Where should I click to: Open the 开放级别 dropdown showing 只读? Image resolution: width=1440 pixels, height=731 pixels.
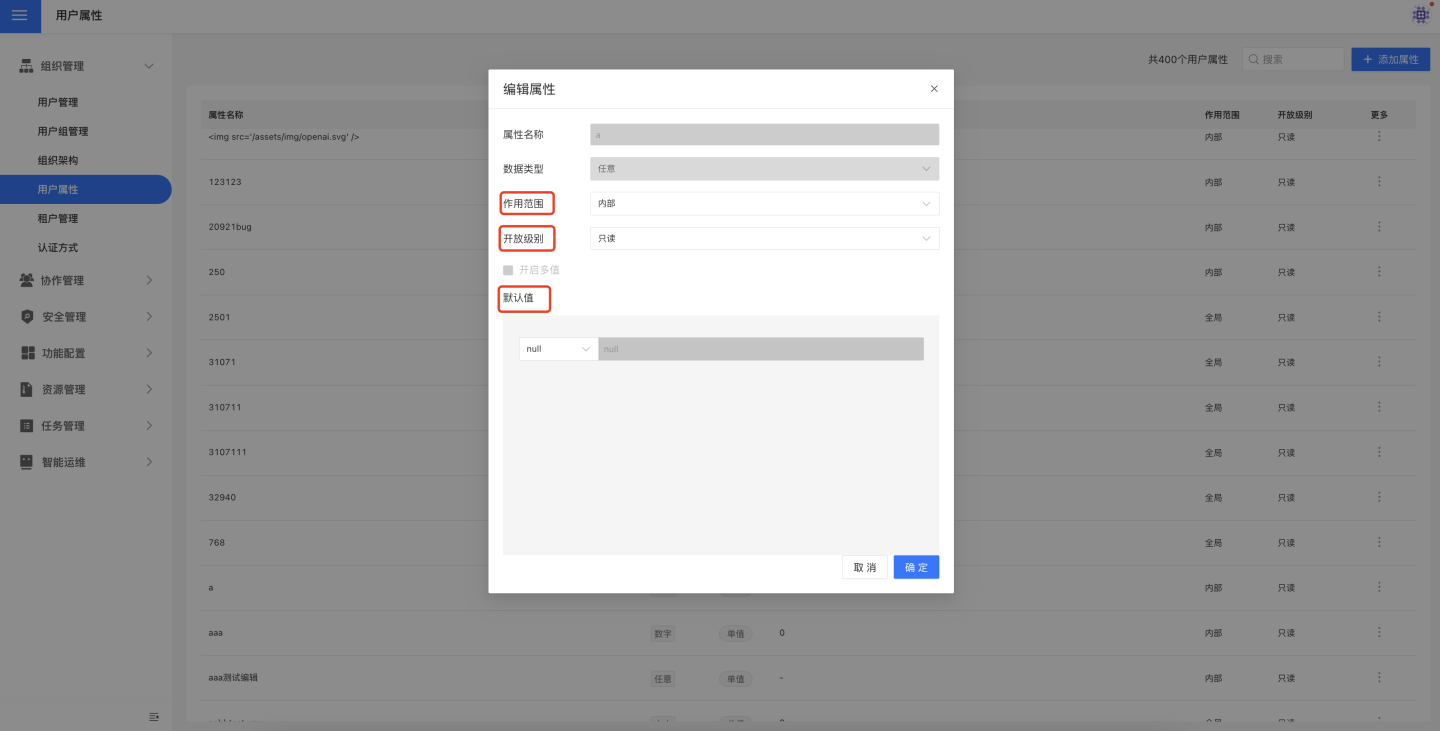[x=765, y=238]
